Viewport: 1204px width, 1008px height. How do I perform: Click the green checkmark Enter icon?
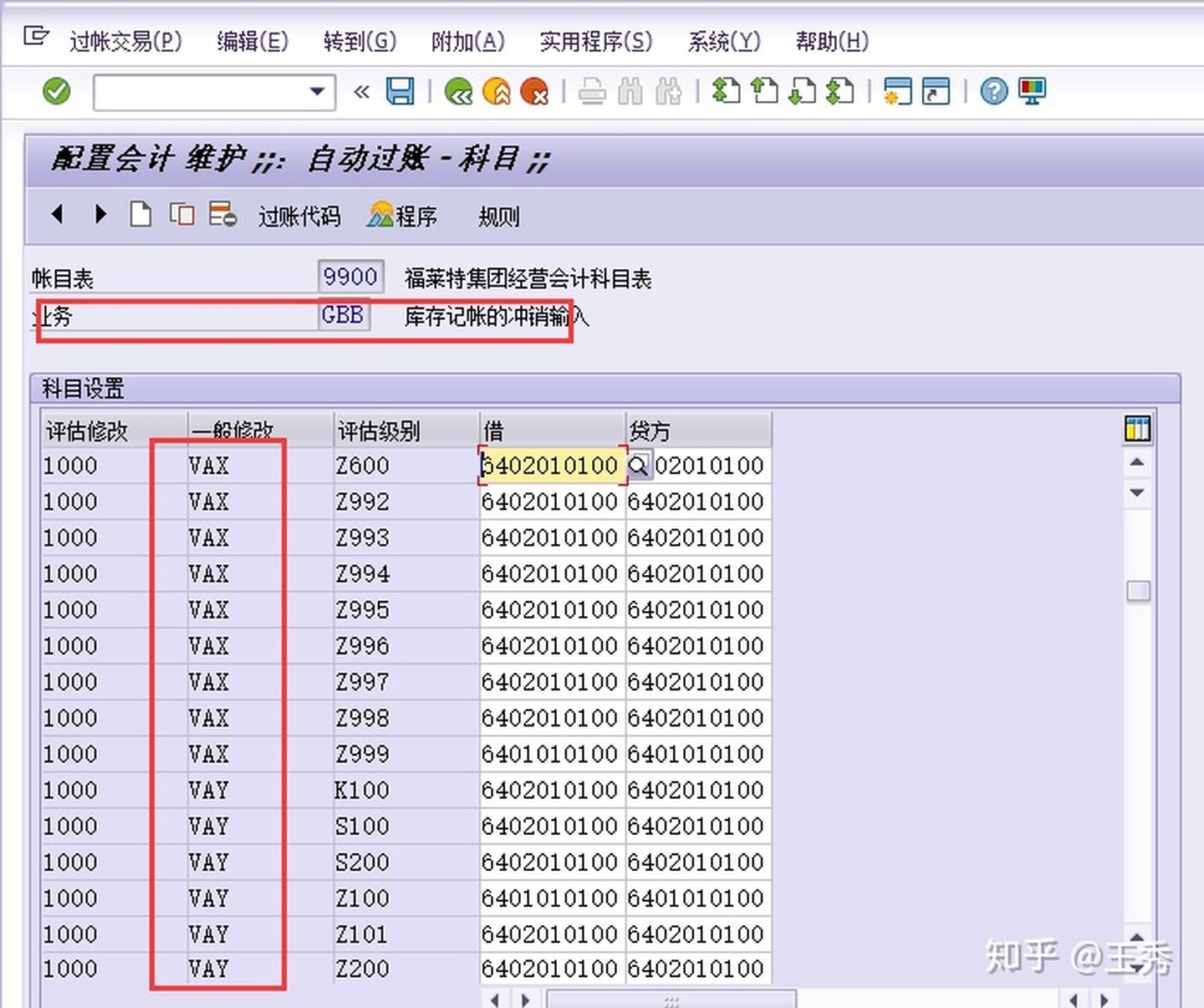(55, 90)
